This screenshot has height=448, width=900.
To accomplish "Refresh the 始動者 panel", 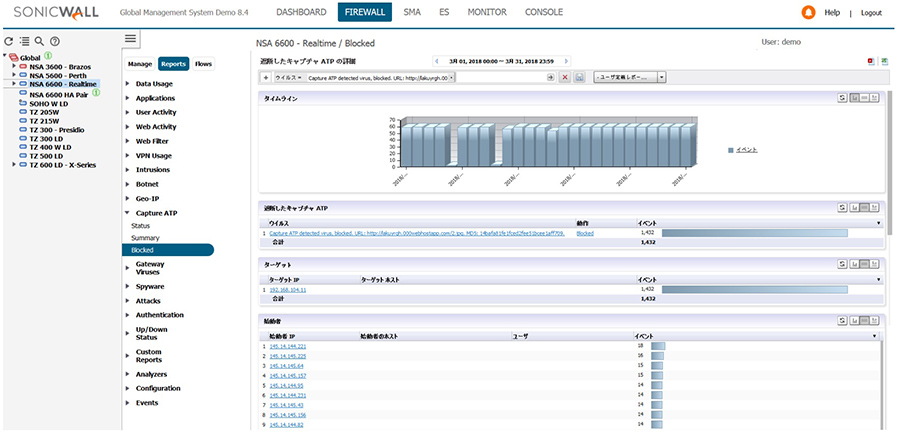I will (843, 321).
